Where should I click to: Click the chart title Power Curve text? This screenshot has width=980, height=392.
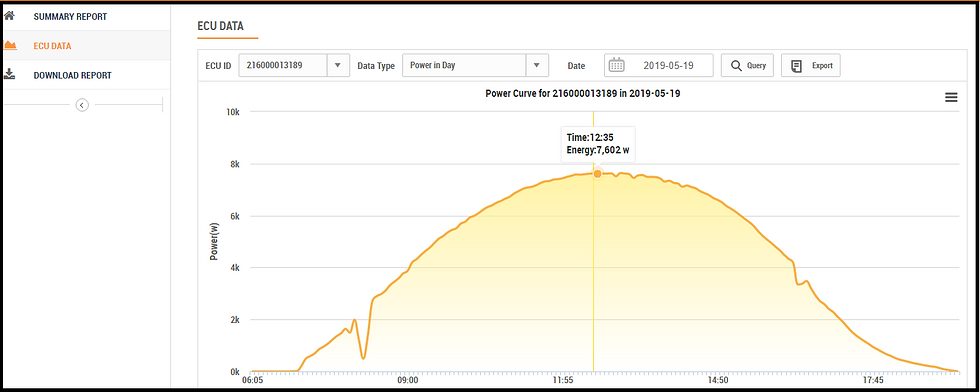(x=582, y=93)
